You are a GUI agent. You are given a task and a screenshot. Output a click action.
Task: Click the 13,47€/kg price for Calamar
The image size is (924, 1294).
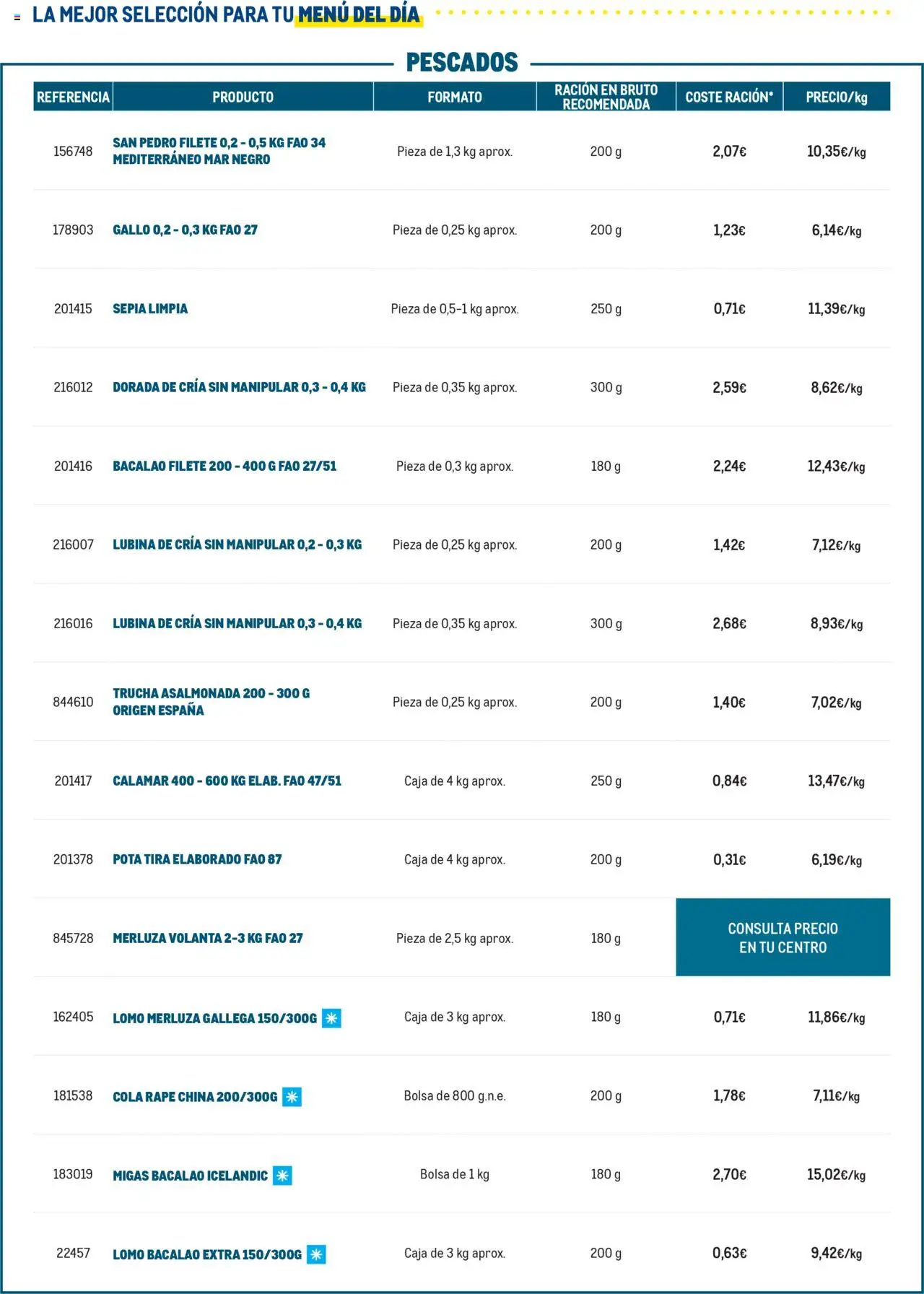pyautogui.click(x=836, y=781)
